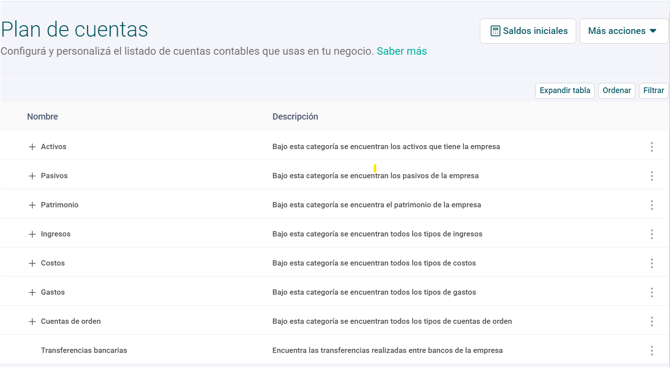Open three-dot menu for Gastos row
Screen dimensions: 670x367
point(652,292)
